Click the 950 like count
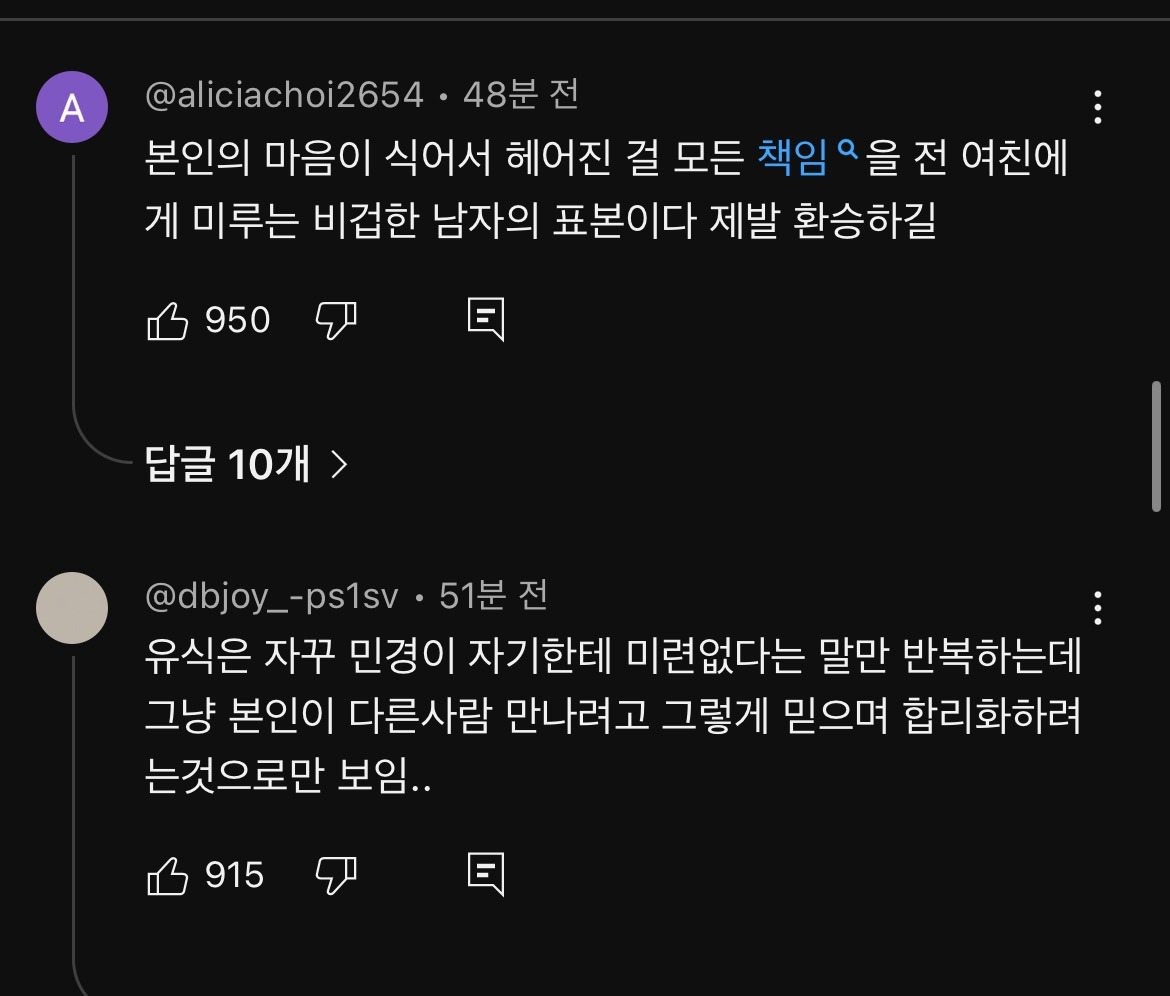The height and width of the screenshot is (996, 1170). 238,321
